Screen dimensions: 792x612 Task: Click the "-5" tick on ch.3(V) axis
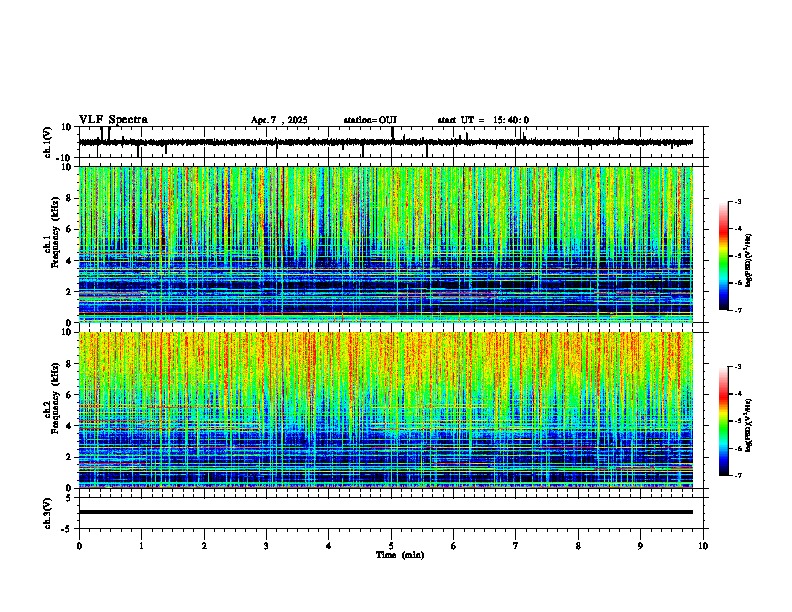pos(67,529)
